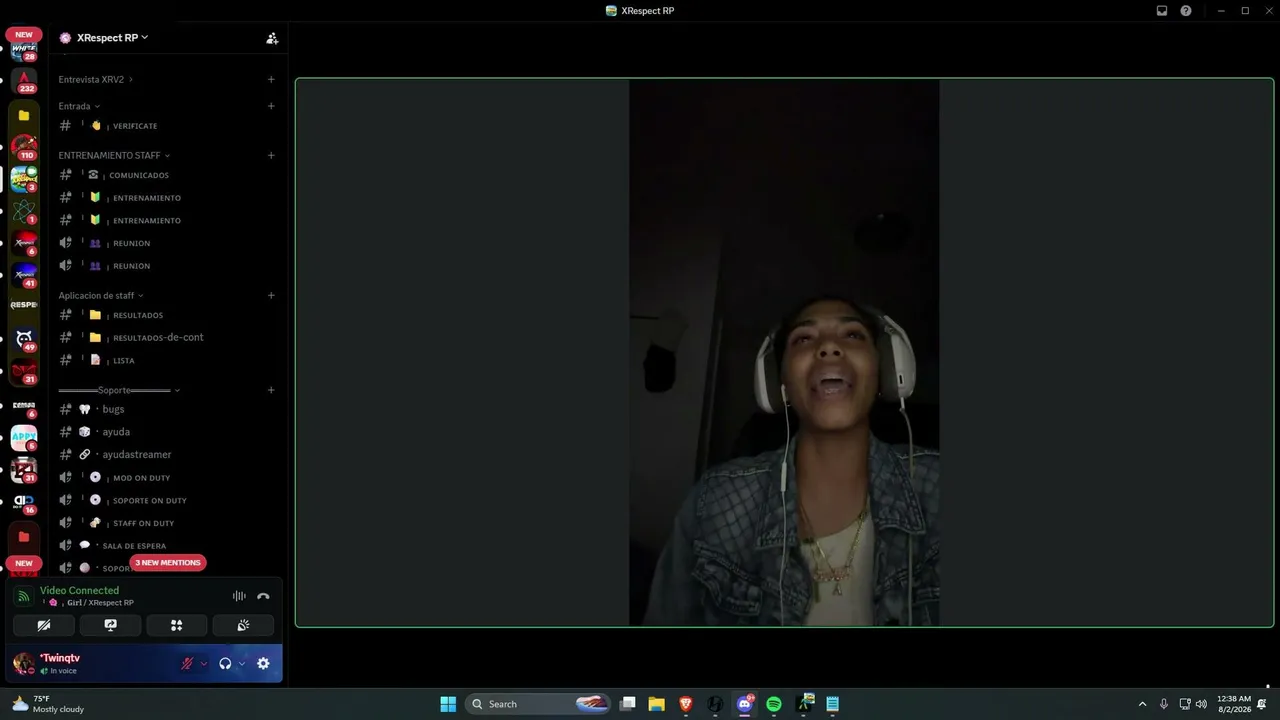
Task: Jump to the 3 NEW MENTIONS
Action: (x=168, y=563)
